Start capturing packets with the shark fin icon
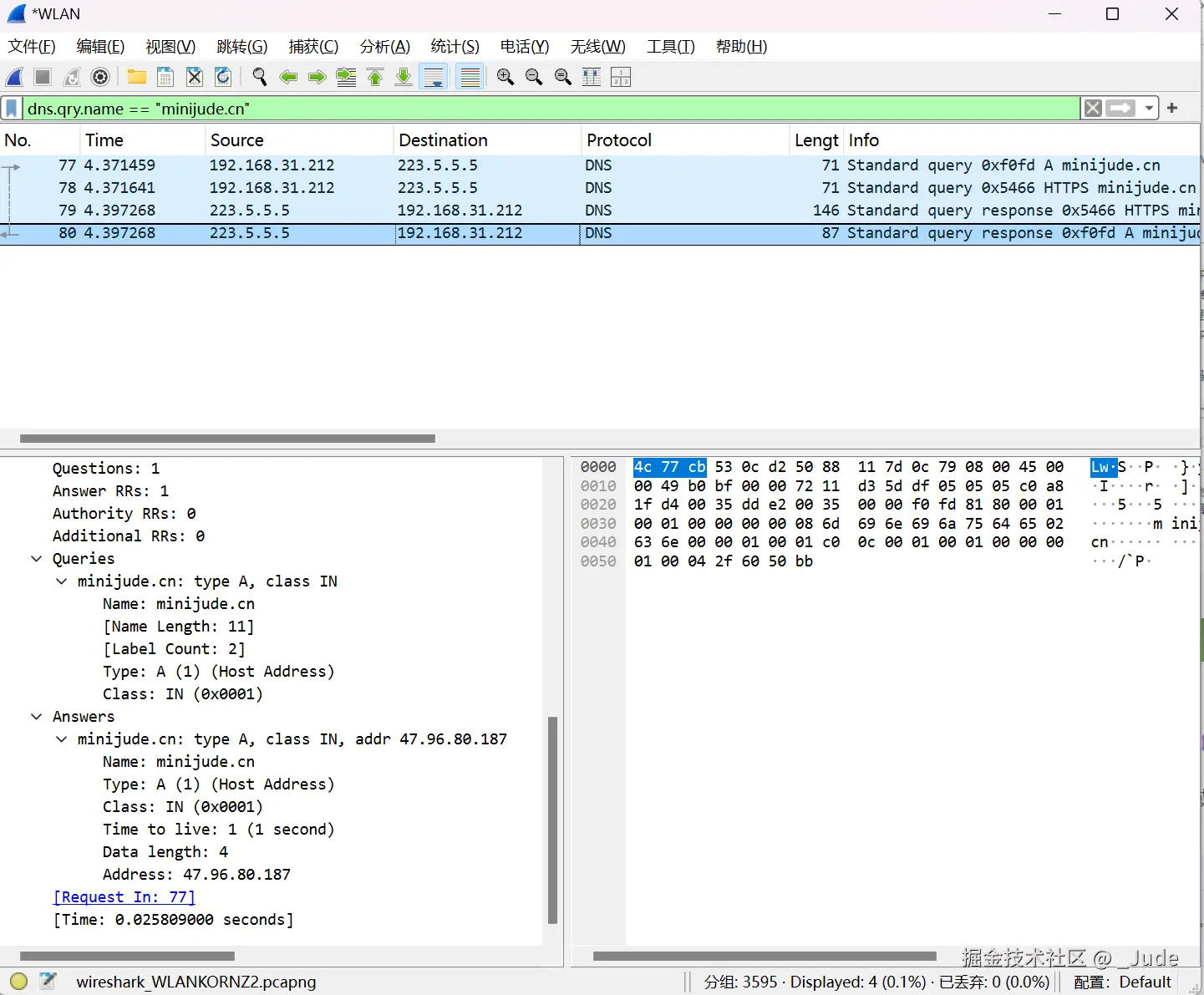 click(x=15, y=77)
